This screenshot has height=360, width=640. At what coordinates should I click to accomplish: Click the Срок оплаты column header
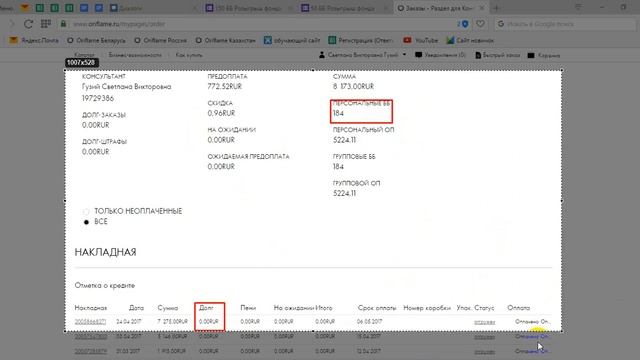pos(377,308)
